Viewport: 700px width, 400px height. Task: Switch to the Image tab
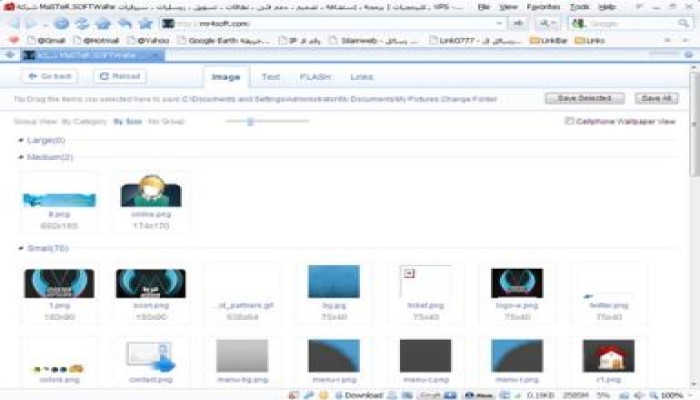pos(226,77)
